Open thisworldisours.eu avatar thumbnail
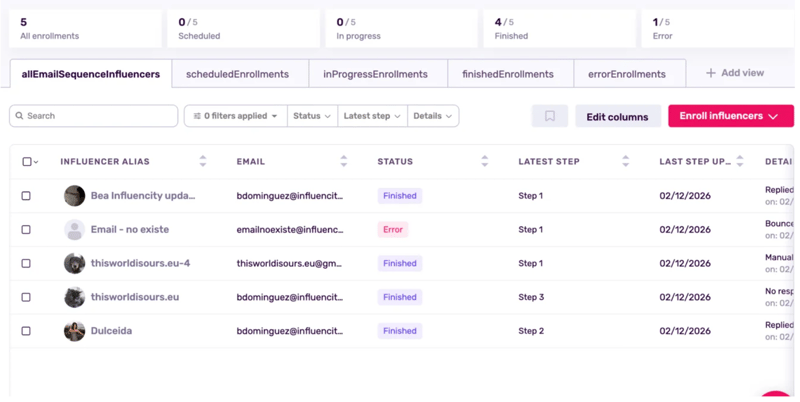 (x=74, y=297)
